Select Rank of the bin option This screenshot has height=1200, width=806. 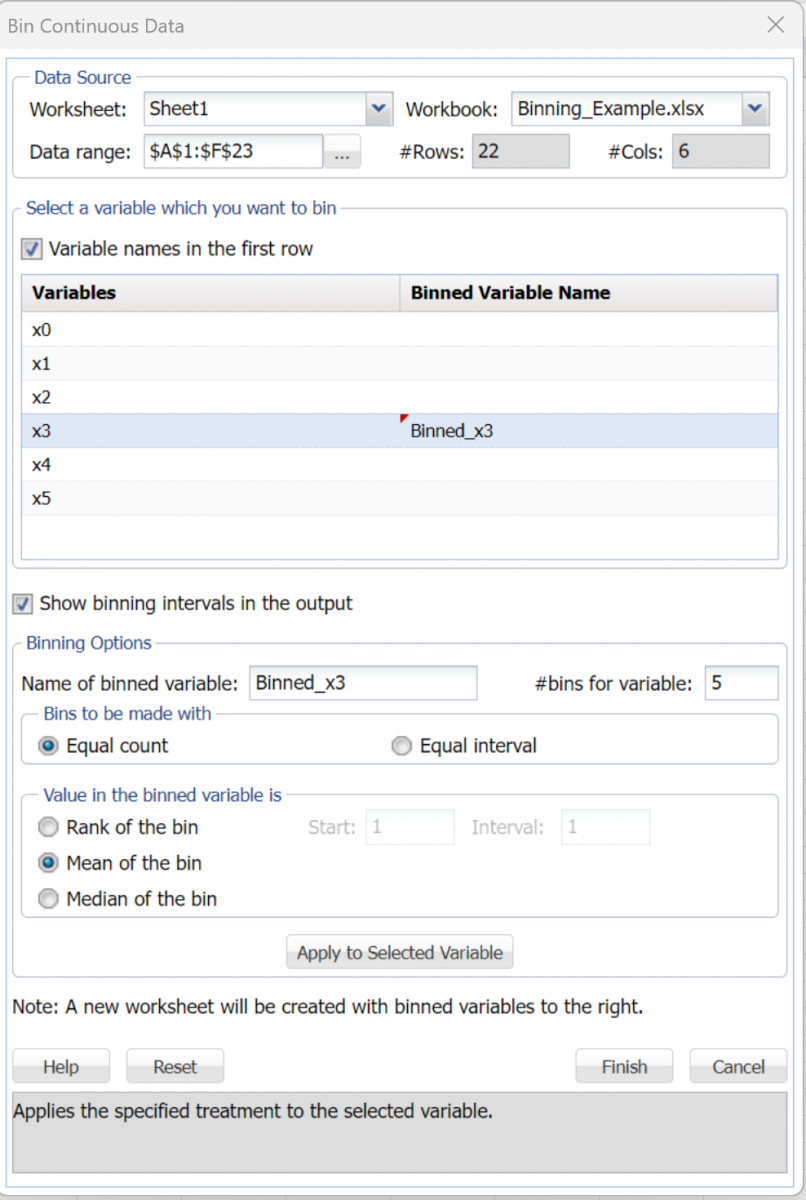(48, 828)
